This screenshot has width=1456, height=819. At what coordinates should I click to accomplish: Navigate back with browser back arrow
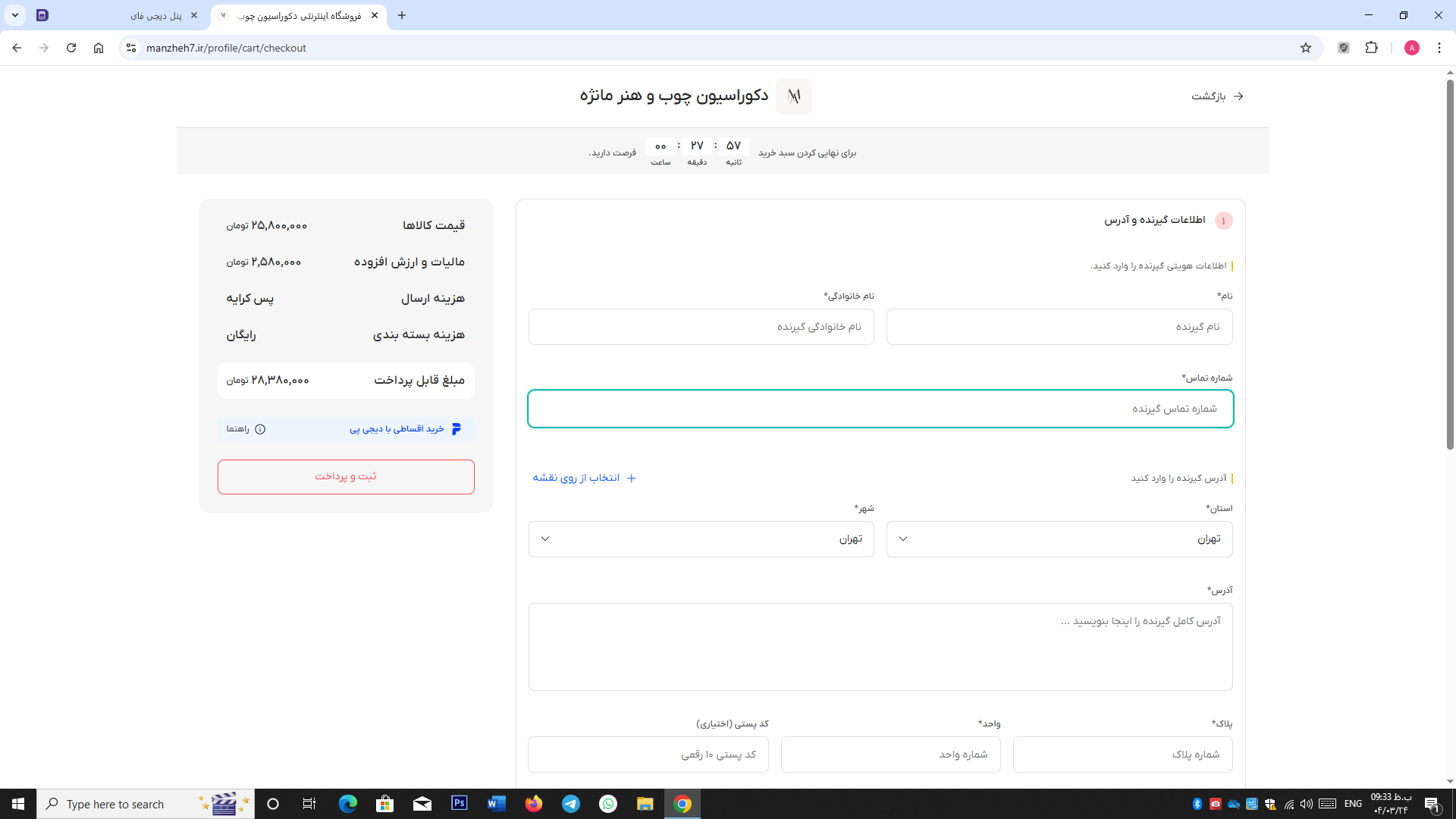pyautogui.click(x=17, y=48)
